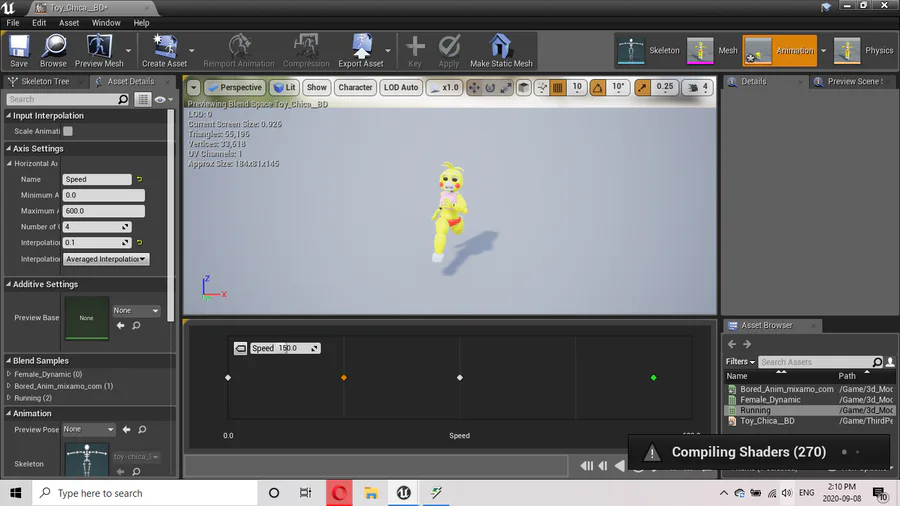Collapse the Input Interpolation section

tap(9, 116)
